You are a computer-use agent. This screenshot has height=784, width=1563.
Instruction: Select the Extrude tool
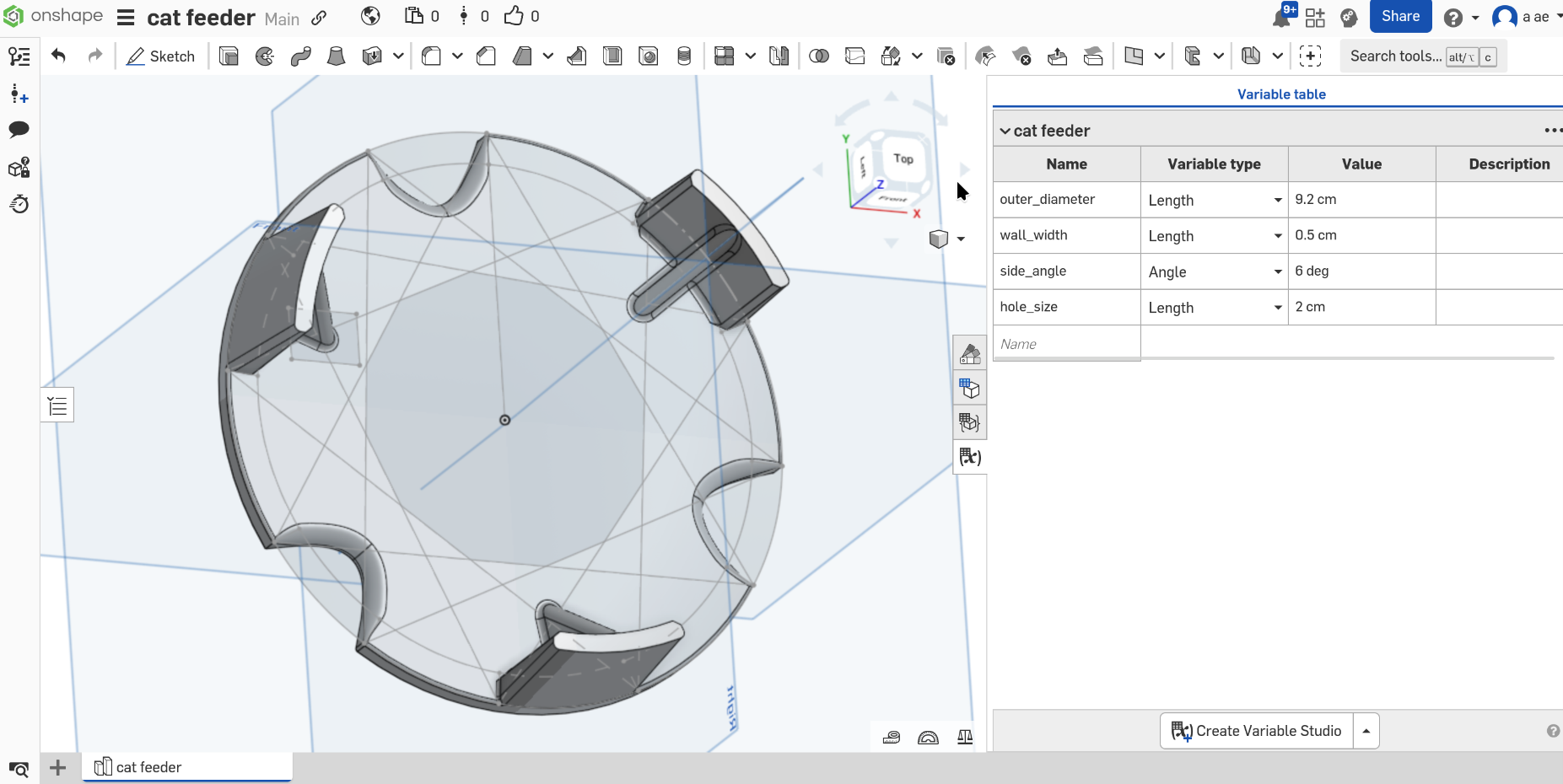tap(229, 56)
